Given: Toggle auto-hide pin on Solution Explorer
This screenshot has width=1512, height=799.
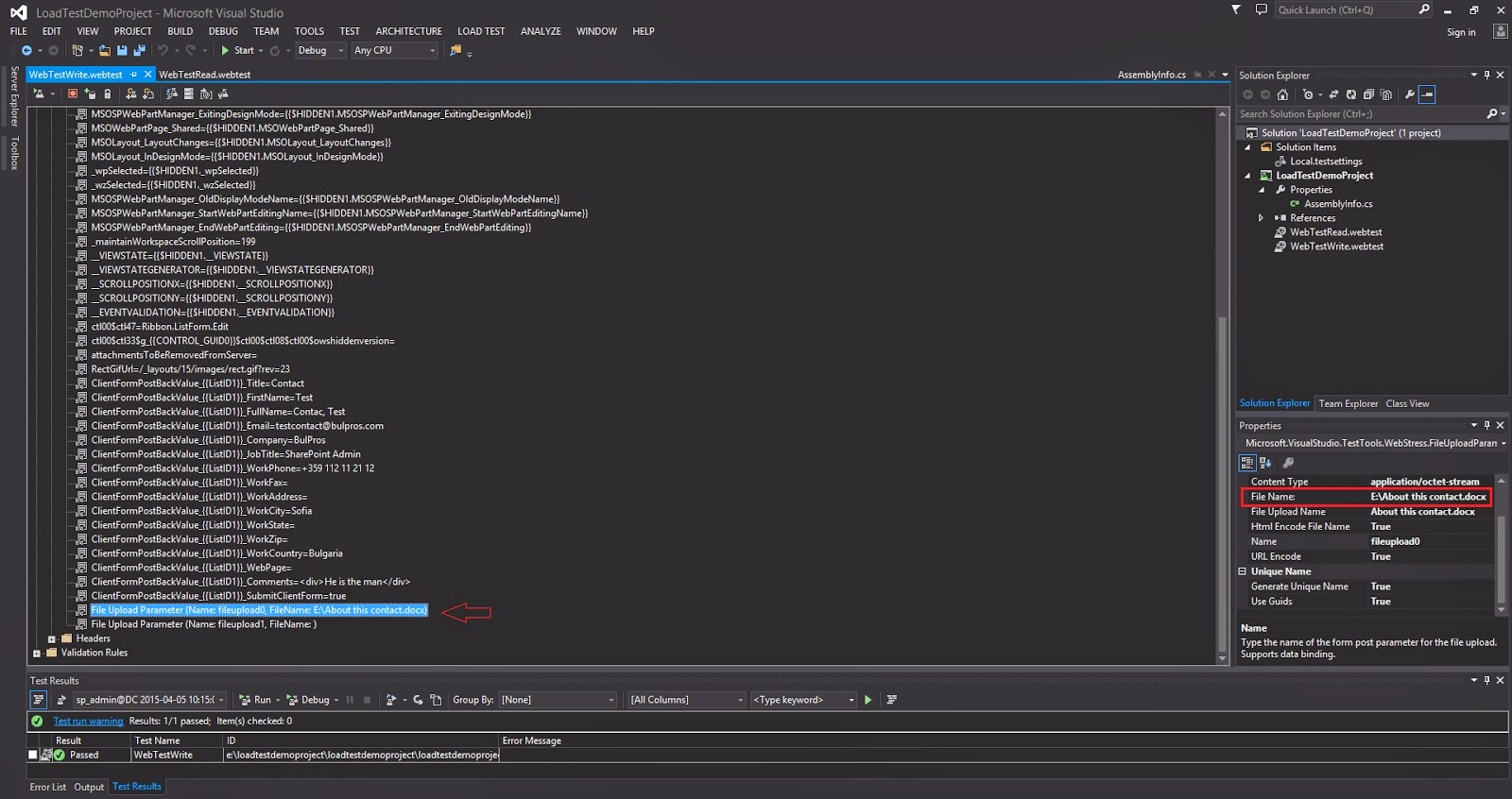Looking at the screenshot, I should tap(1486, 75).
